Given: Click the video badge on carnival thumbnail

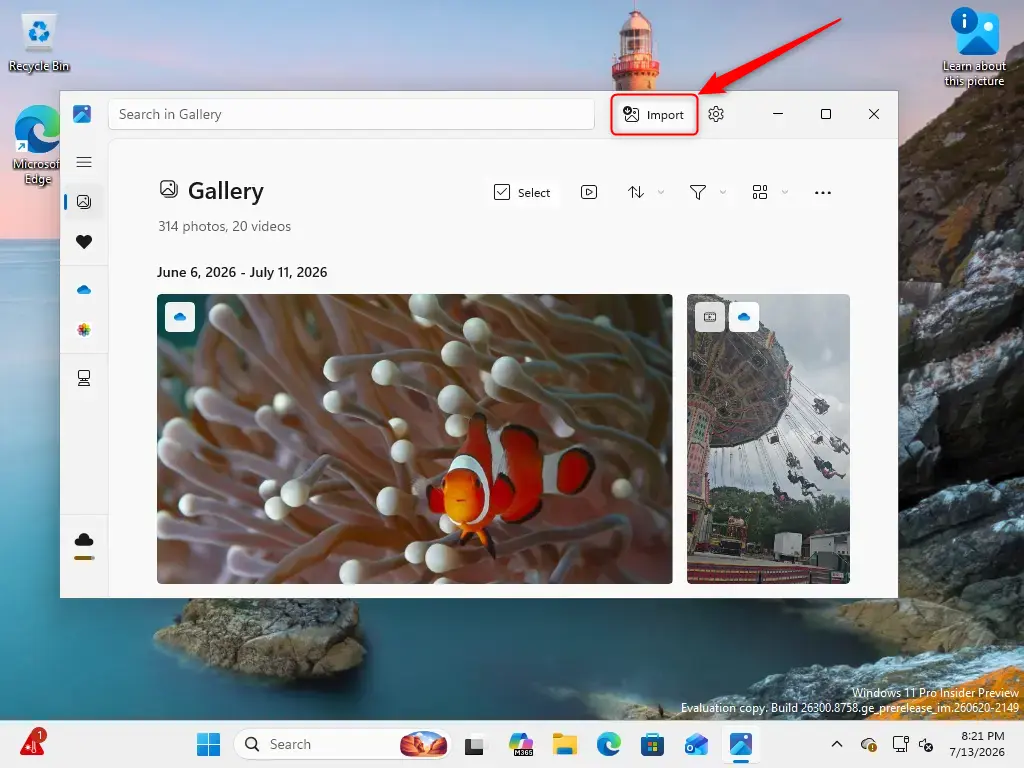Looking at the screenshot, I should pyautogui.click(x=710, y=317).
